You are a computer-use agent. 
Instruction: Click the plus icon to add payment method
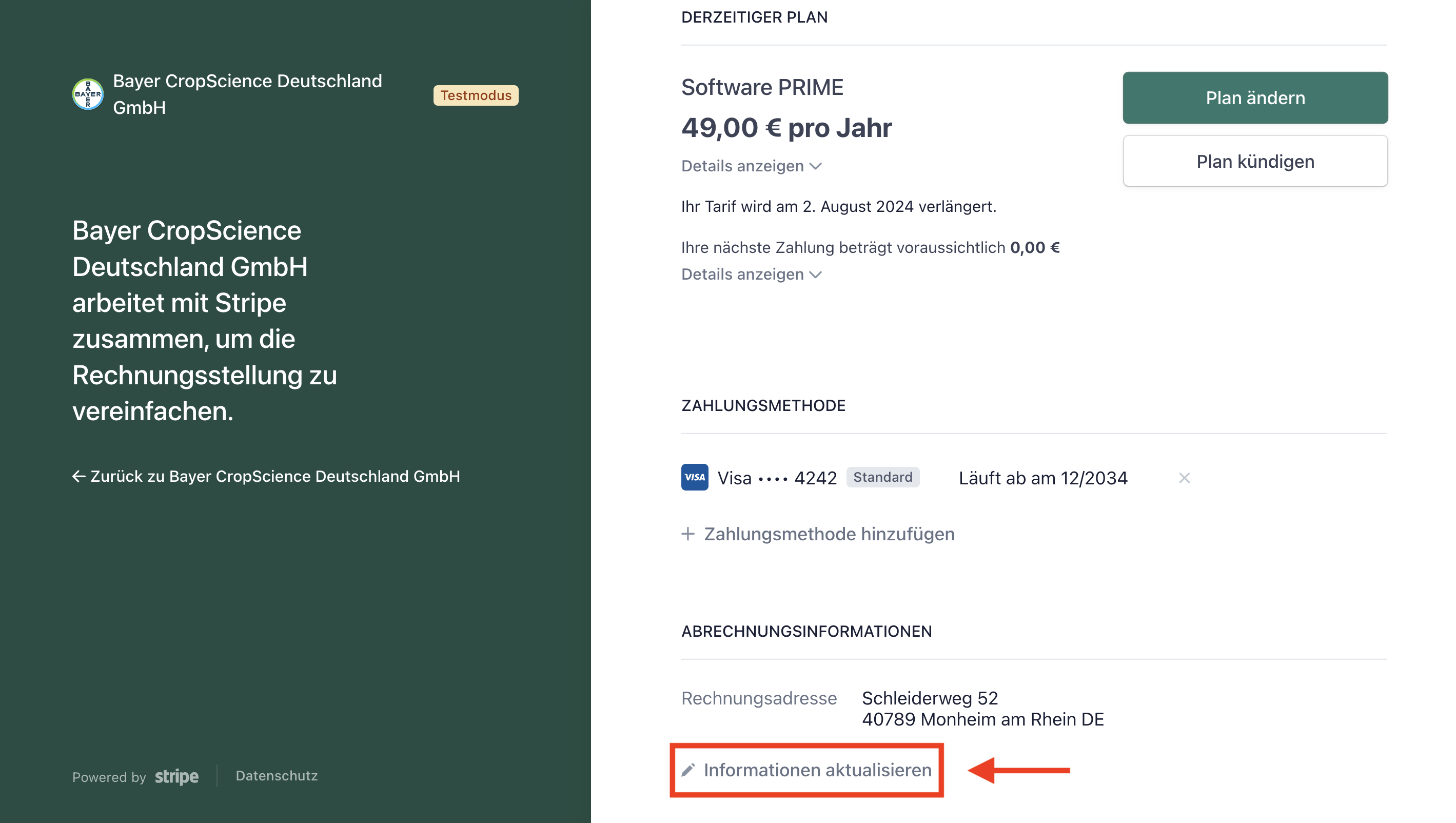687,534
